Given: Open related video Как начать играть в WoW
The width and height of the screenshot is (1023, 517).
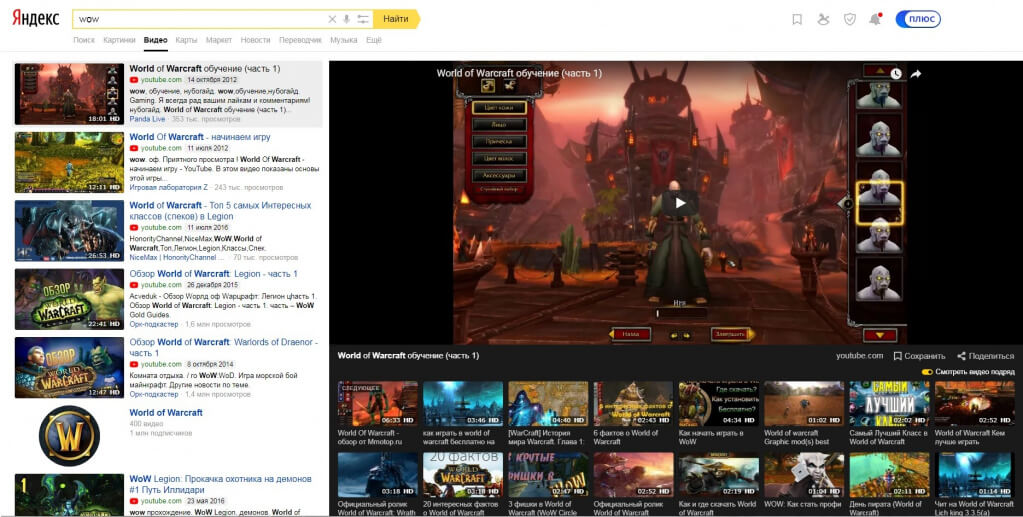Looking at the screenshot, I should [718, 413].
